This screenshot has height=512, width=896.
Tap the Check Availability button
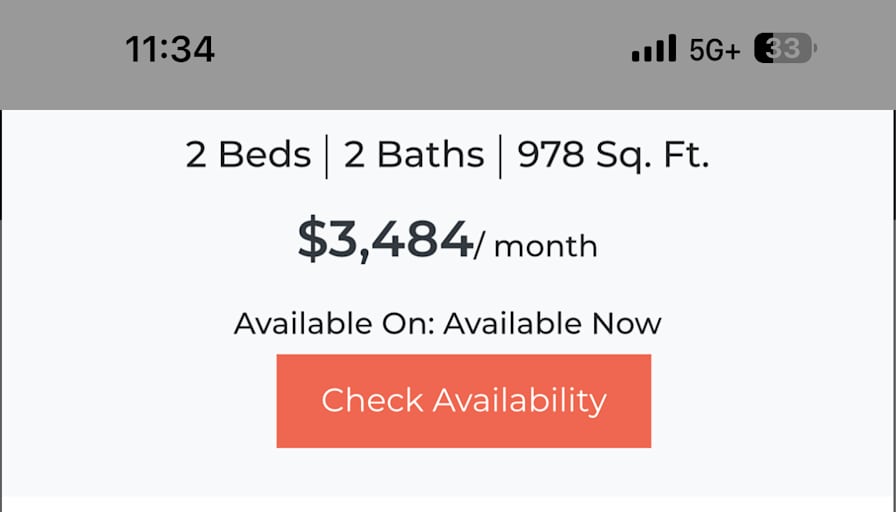(463, 401)
